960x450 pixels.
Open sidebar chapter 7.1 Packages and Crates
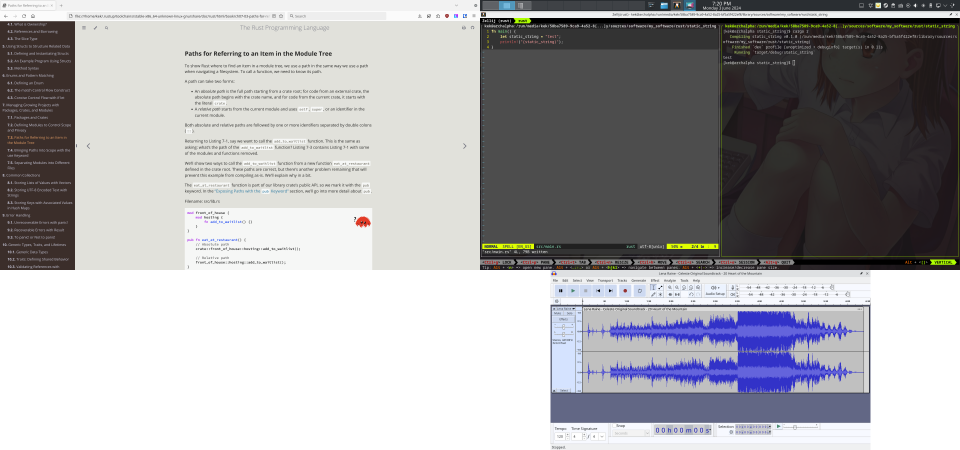(x=28, y=117)
